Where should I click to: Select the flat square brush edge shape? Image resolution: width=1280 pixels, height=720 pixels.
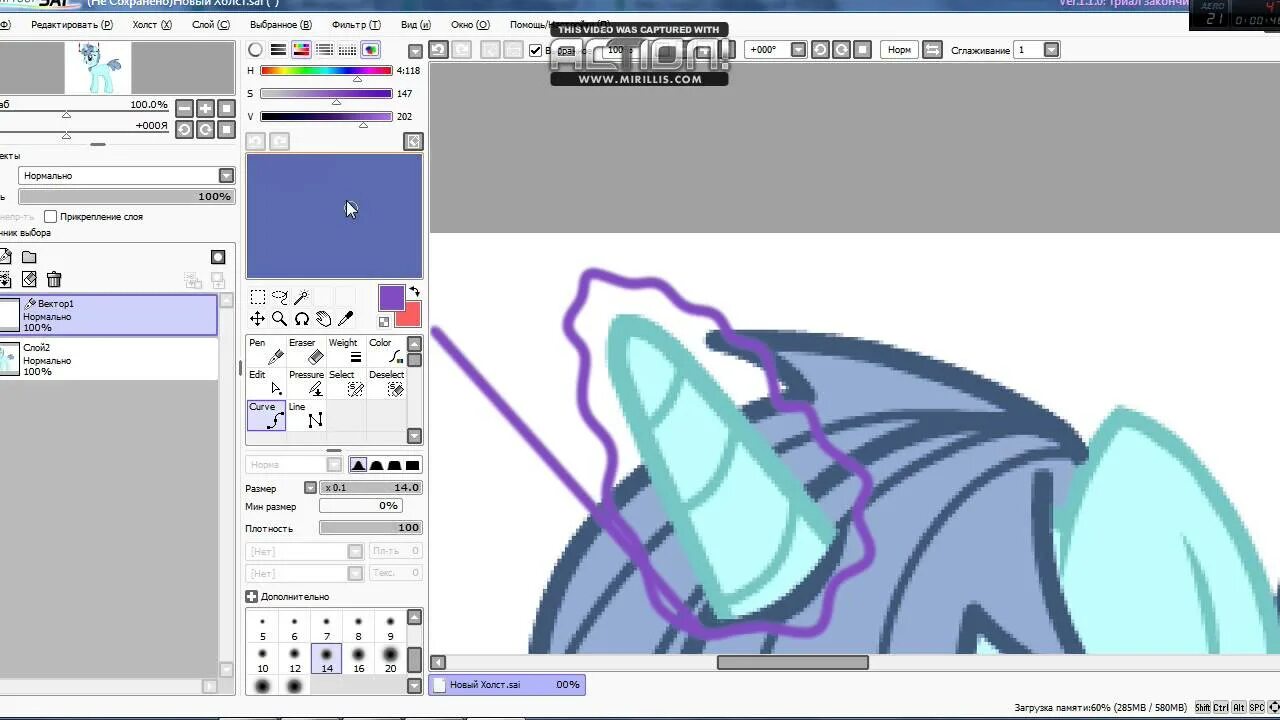412,465
